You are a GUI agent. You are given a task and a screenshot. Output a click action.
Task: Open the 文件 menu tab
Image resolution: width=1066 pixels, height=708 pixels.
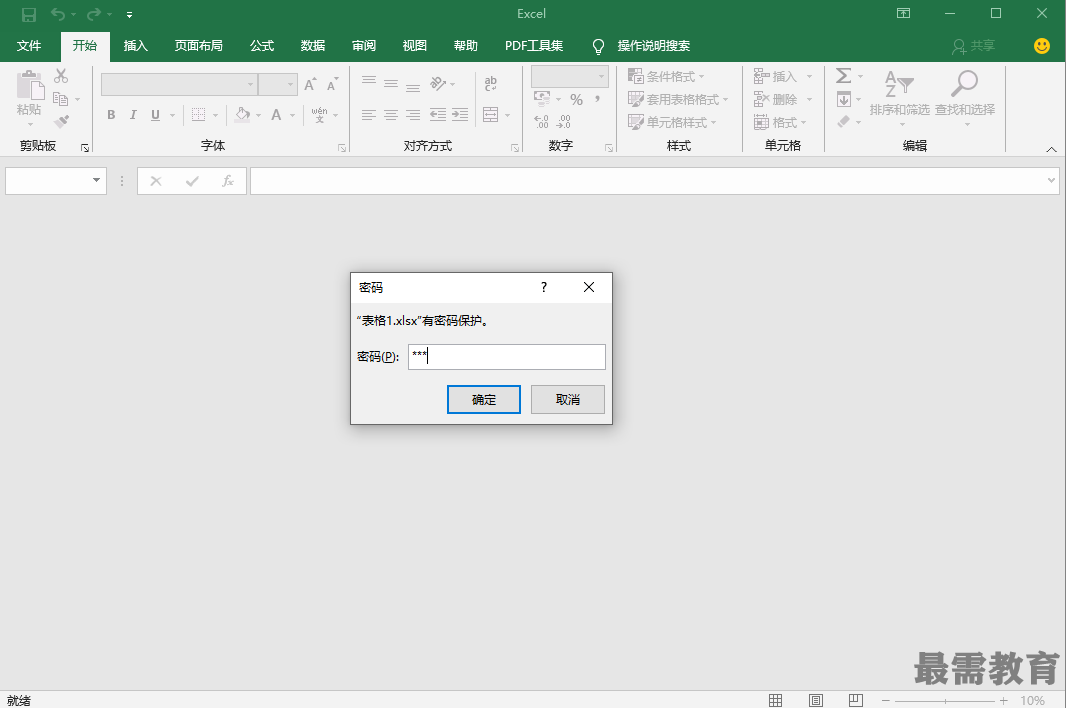pyautogui.click(x=29, y=46)
